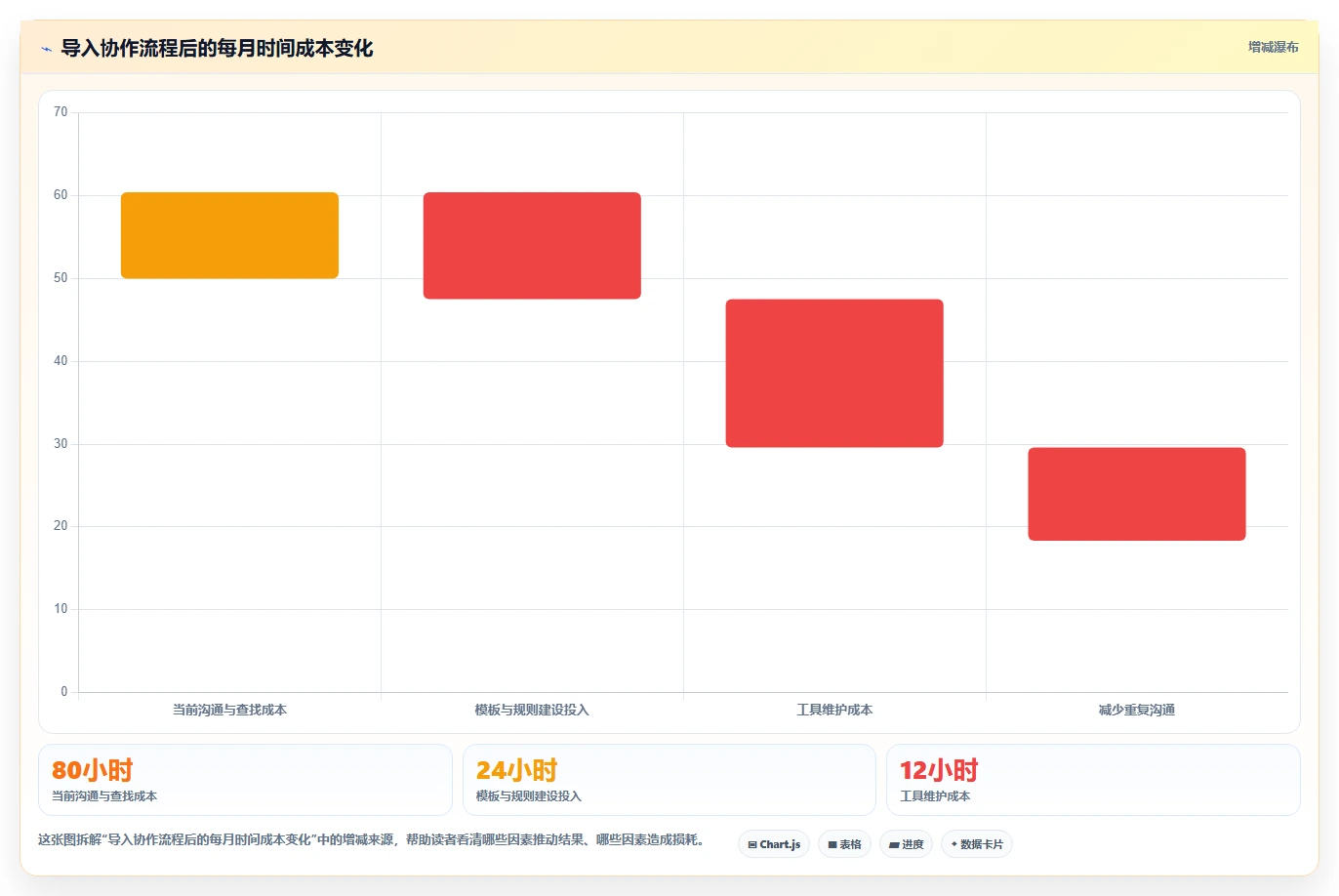Image resolution: width=1339 pixels, height=896 pixels.
Task: Click y-axis value 40
Action: (61, 361)
